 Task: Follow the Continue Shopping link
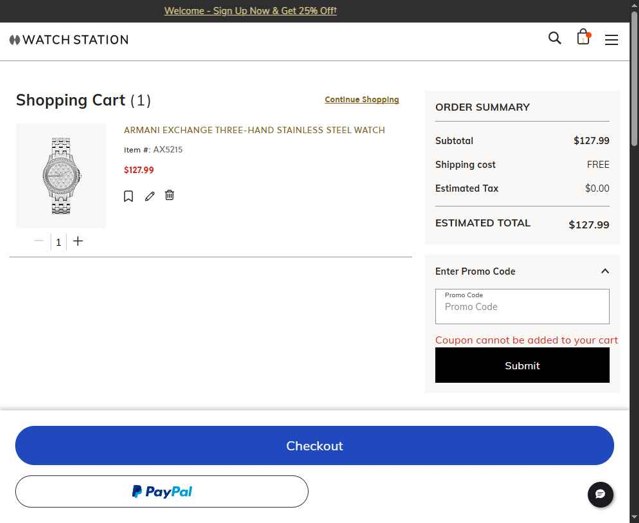click(x=361, y=99)
